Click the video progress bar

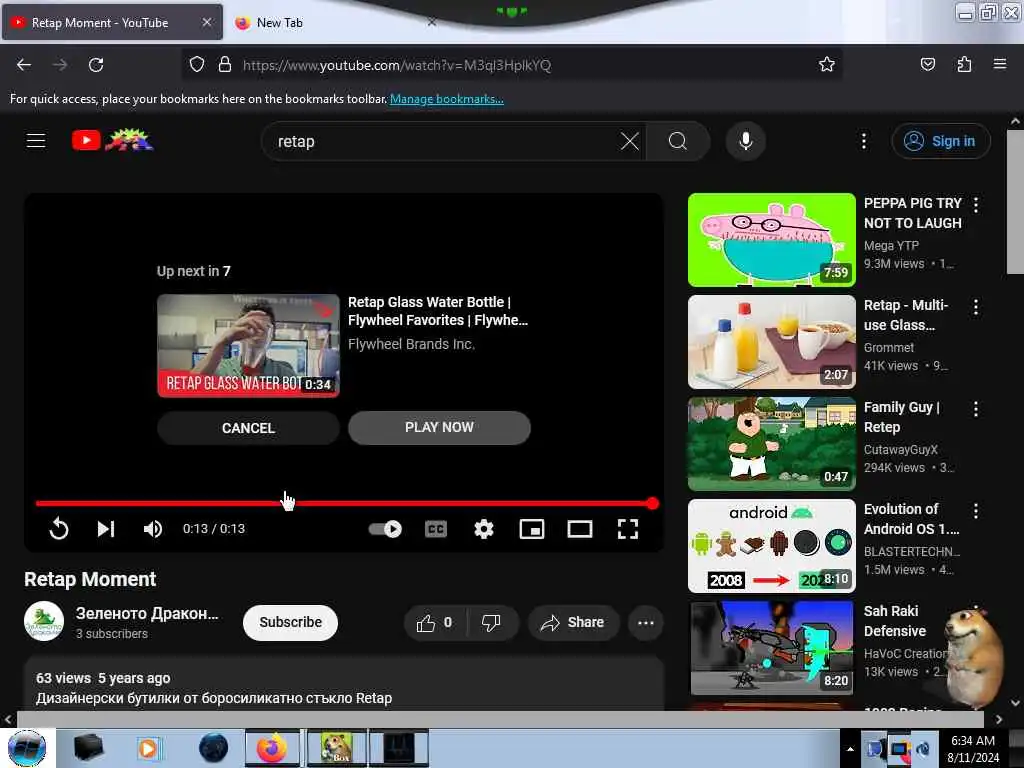point(344,504)
